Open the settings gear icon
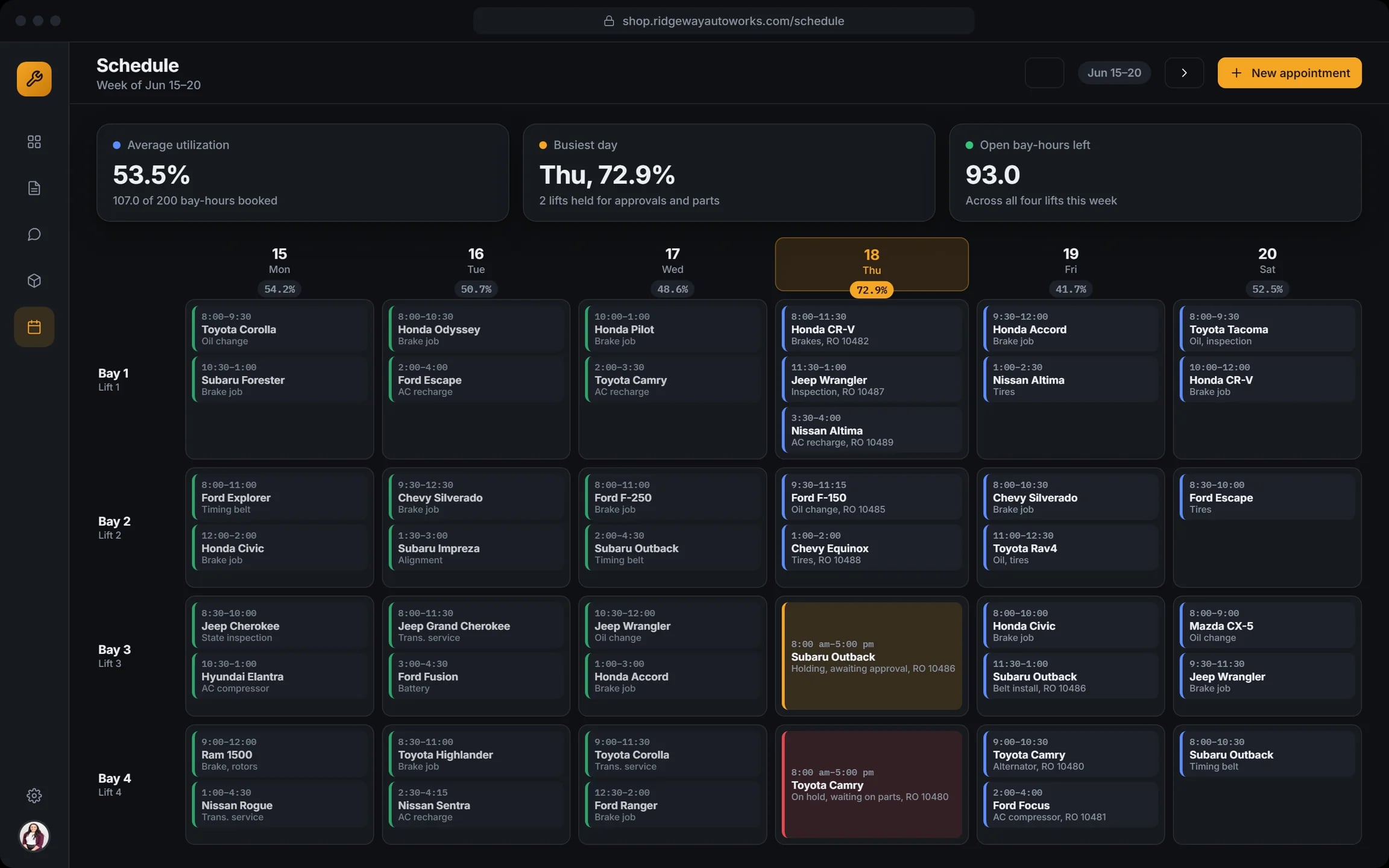This screenshot has width=1389, height=868. (34, 796)
